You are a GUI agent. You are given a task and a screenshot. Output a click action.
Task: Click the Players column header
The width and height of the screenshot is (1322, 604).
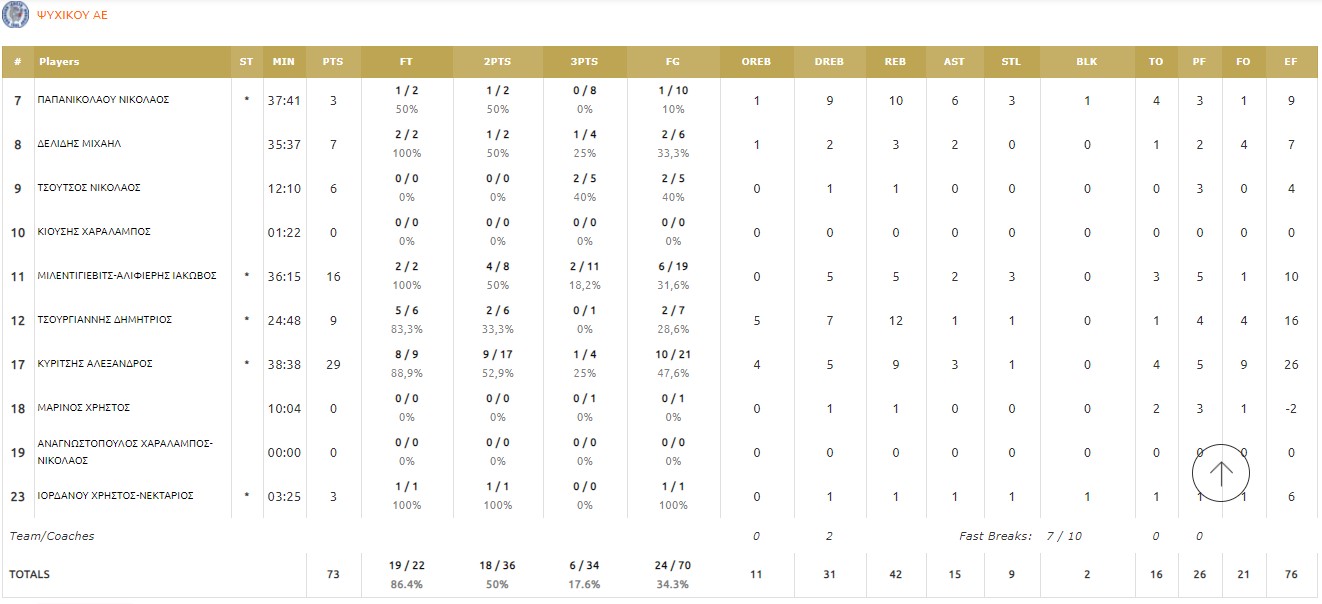(59, 62)
